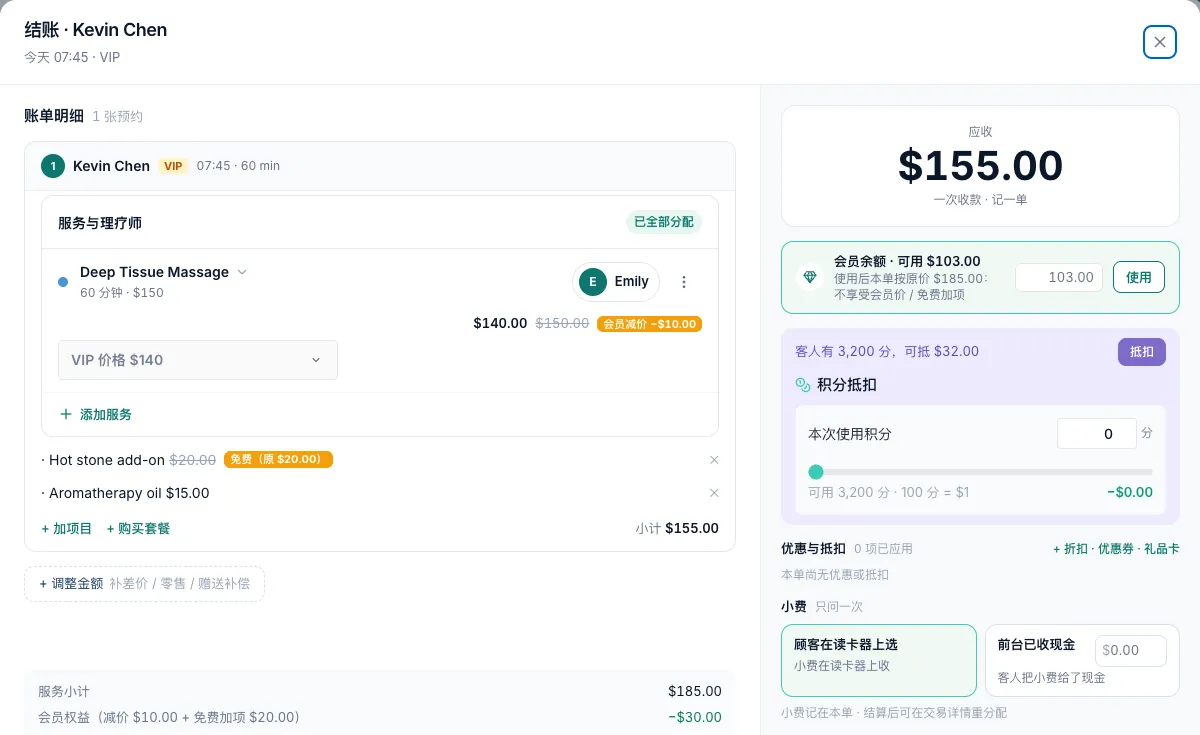Viewport: 1200px width, 735px height.
Task: Click the 服务小计 $185.00 amount
Action: pyautogui.click(x=695, y=691)
